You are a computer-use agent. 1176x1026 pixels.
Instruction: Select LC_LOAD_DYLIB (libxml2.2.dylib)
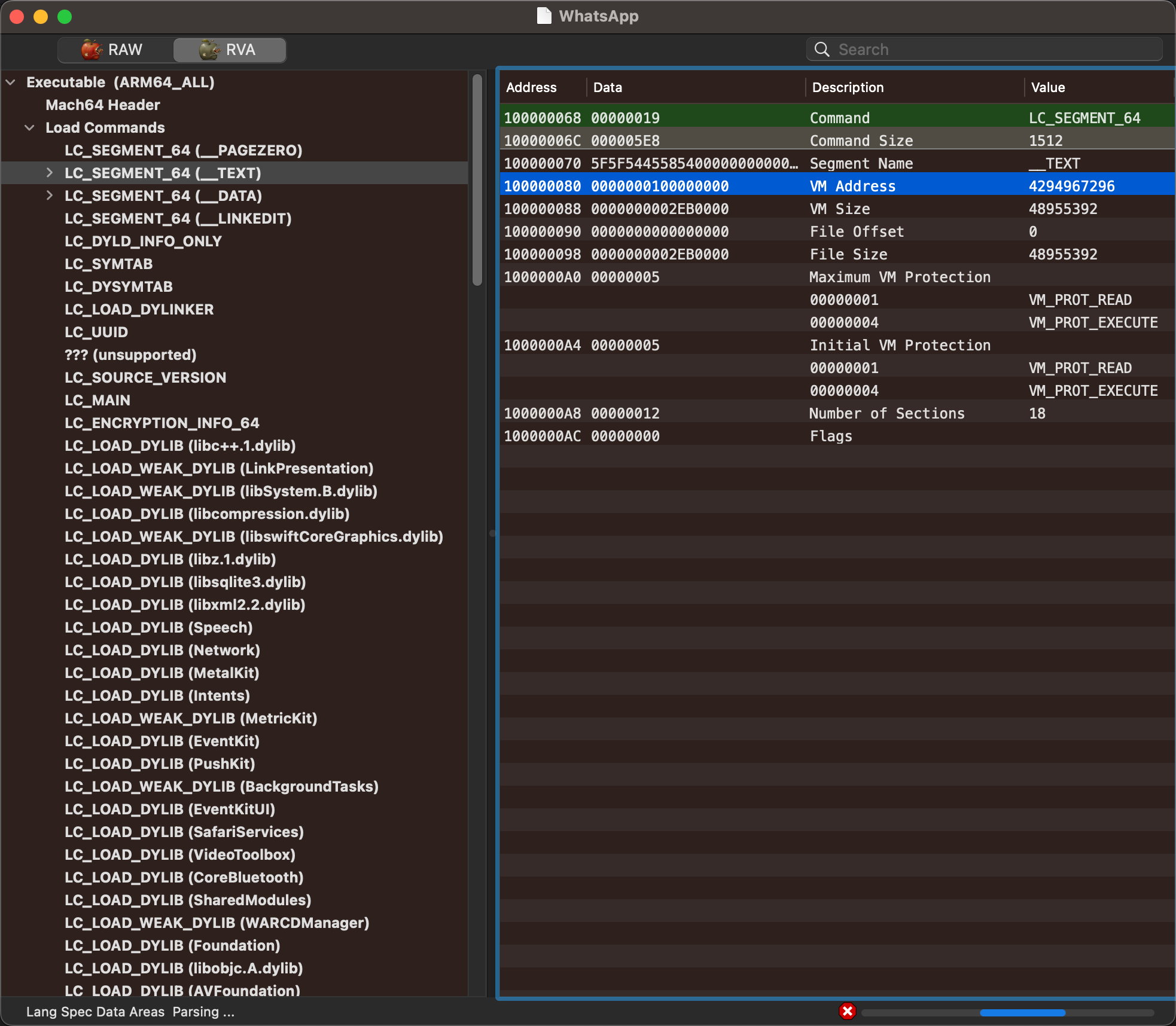(x=185, y=604)
